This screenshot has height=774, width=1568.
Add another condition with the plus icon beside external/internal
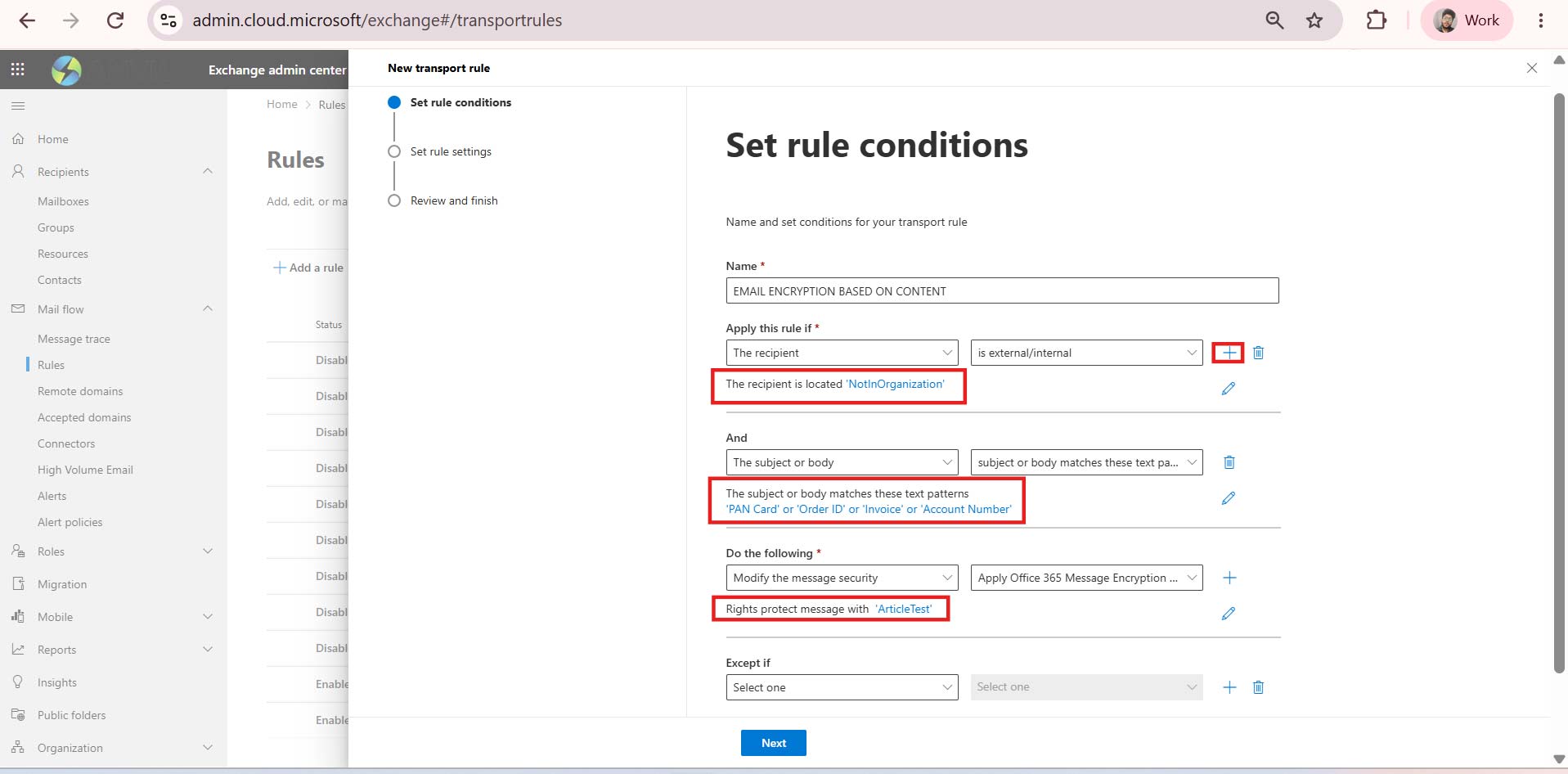pos(1229,353)
